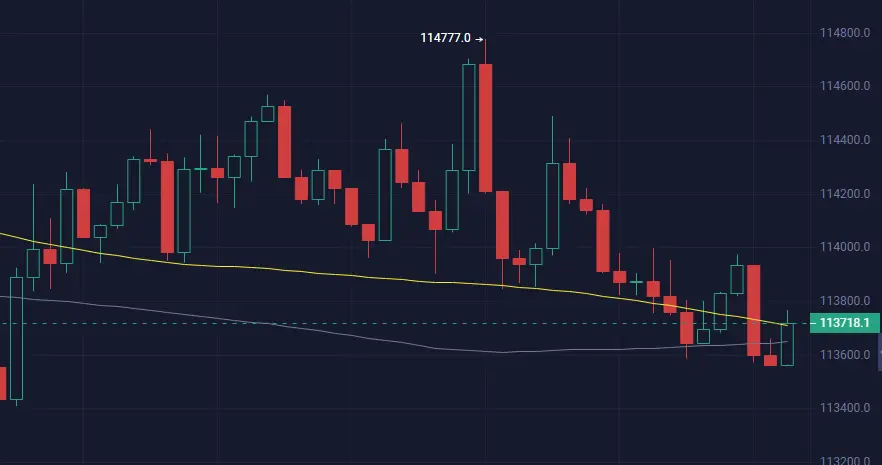
Task: Click the 114200.0 price axis label
Action: (x=845, y=194)
